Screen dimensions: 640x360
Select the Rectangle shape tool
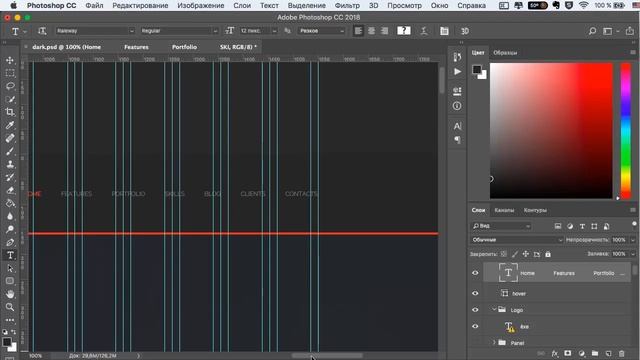10,281
